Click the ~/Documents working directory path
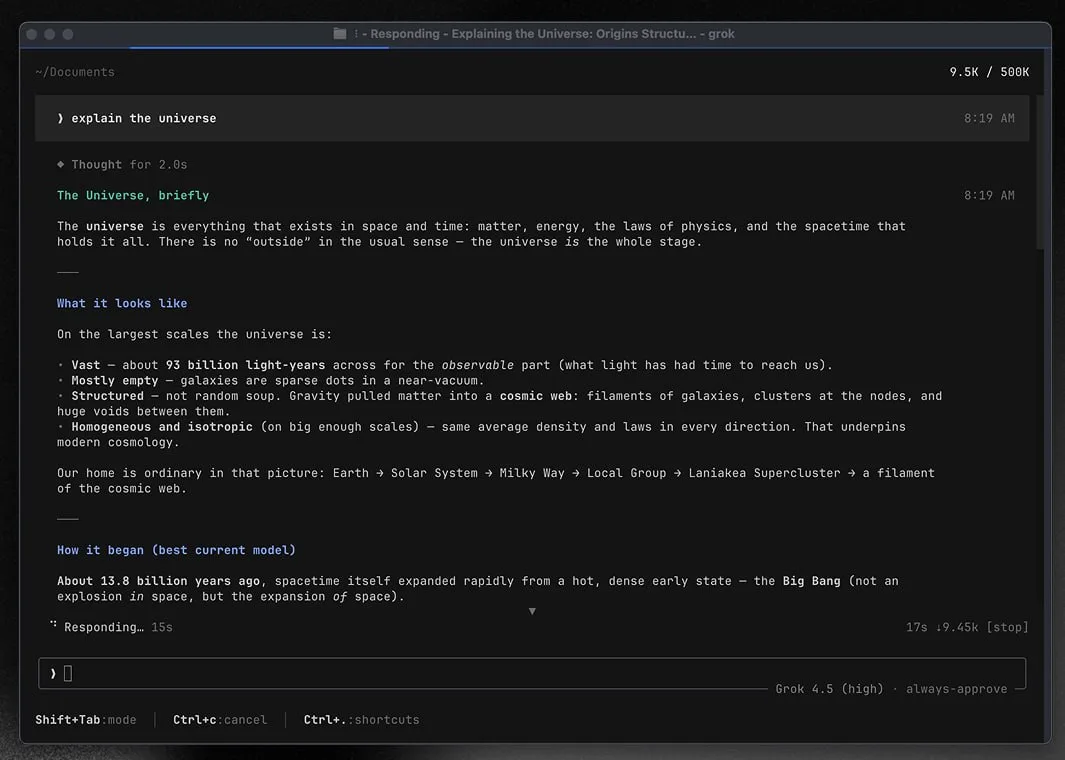The height and width of the screenshot is (760, 1065). point(75,72)
